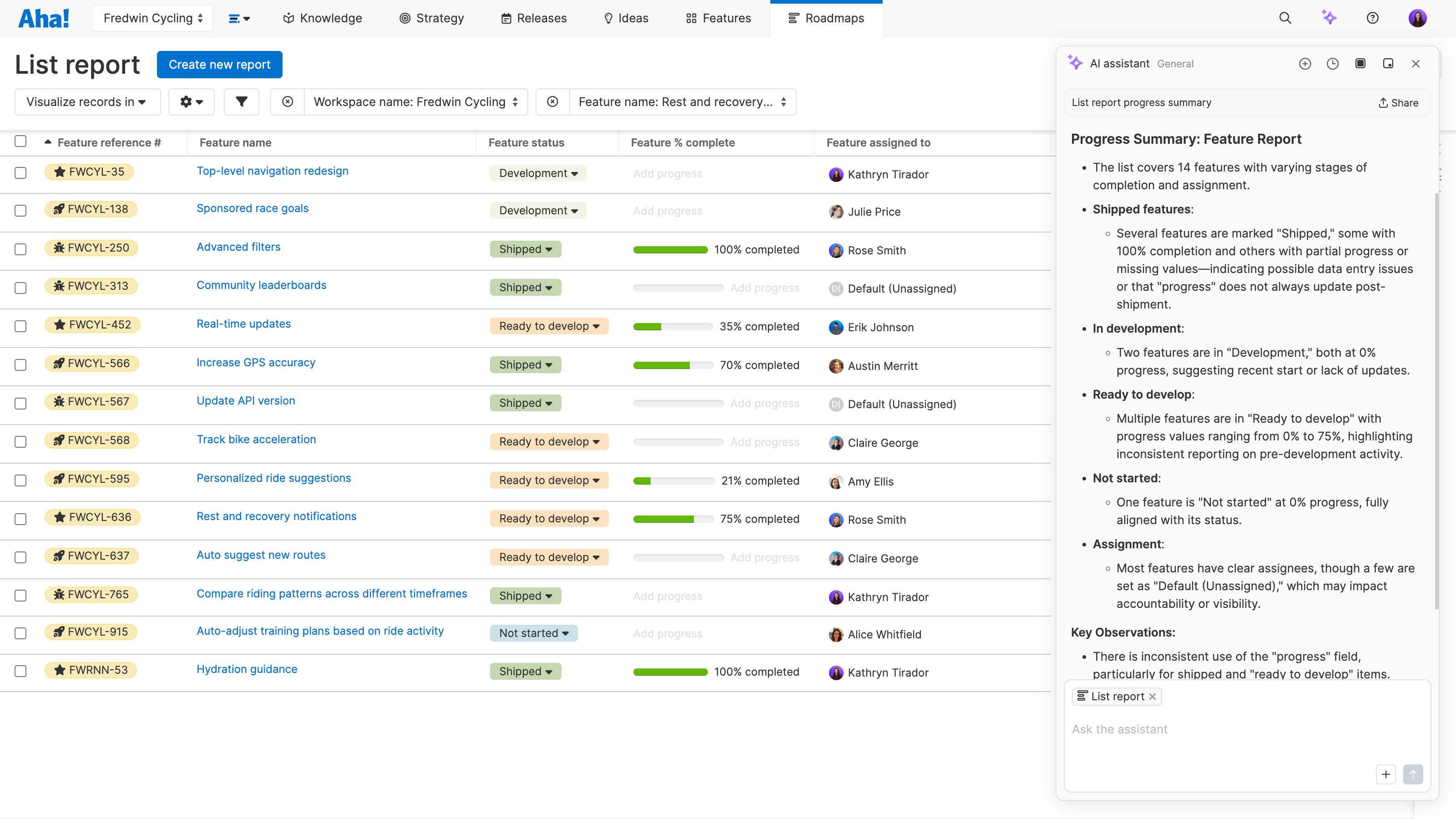This screenshot has width=1456, height=819.
Task: Pop out the AI assistant panel
Action: 1388,63
